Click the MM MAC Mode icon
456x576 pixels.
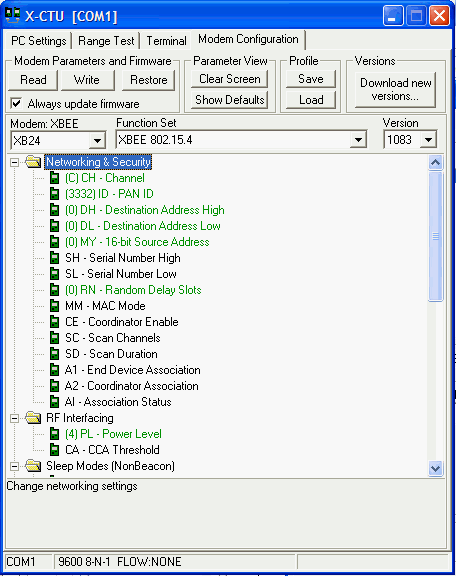(54, 306)
